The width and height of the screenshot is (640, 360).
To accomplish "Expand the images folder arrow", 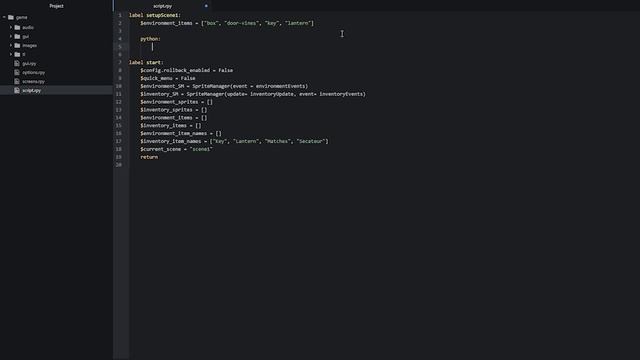I will click(11, 45).
